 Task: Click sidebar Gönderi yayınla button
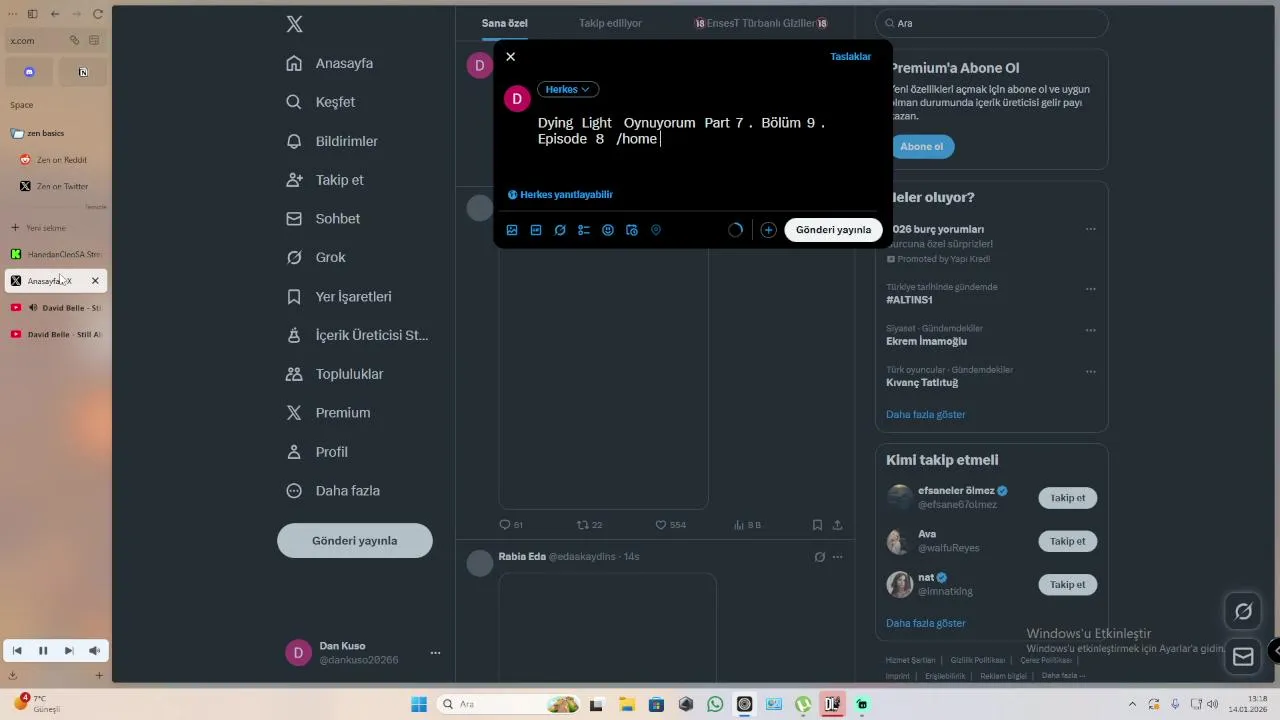pyautogui.click(x=355, y=541)
